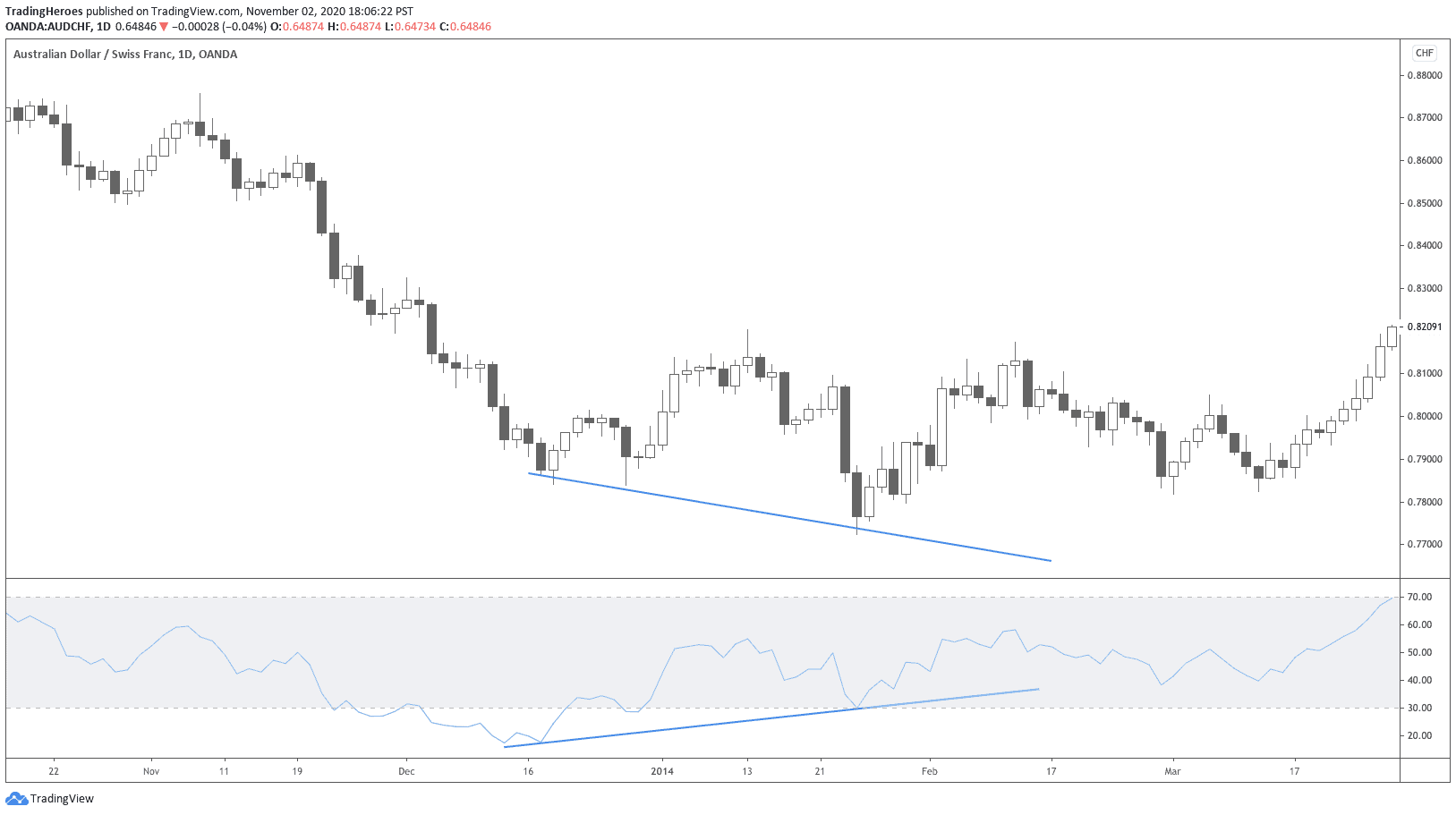1456x815 pixels.
Task: Click the 22 date axis label
Action: pos(54,771)
